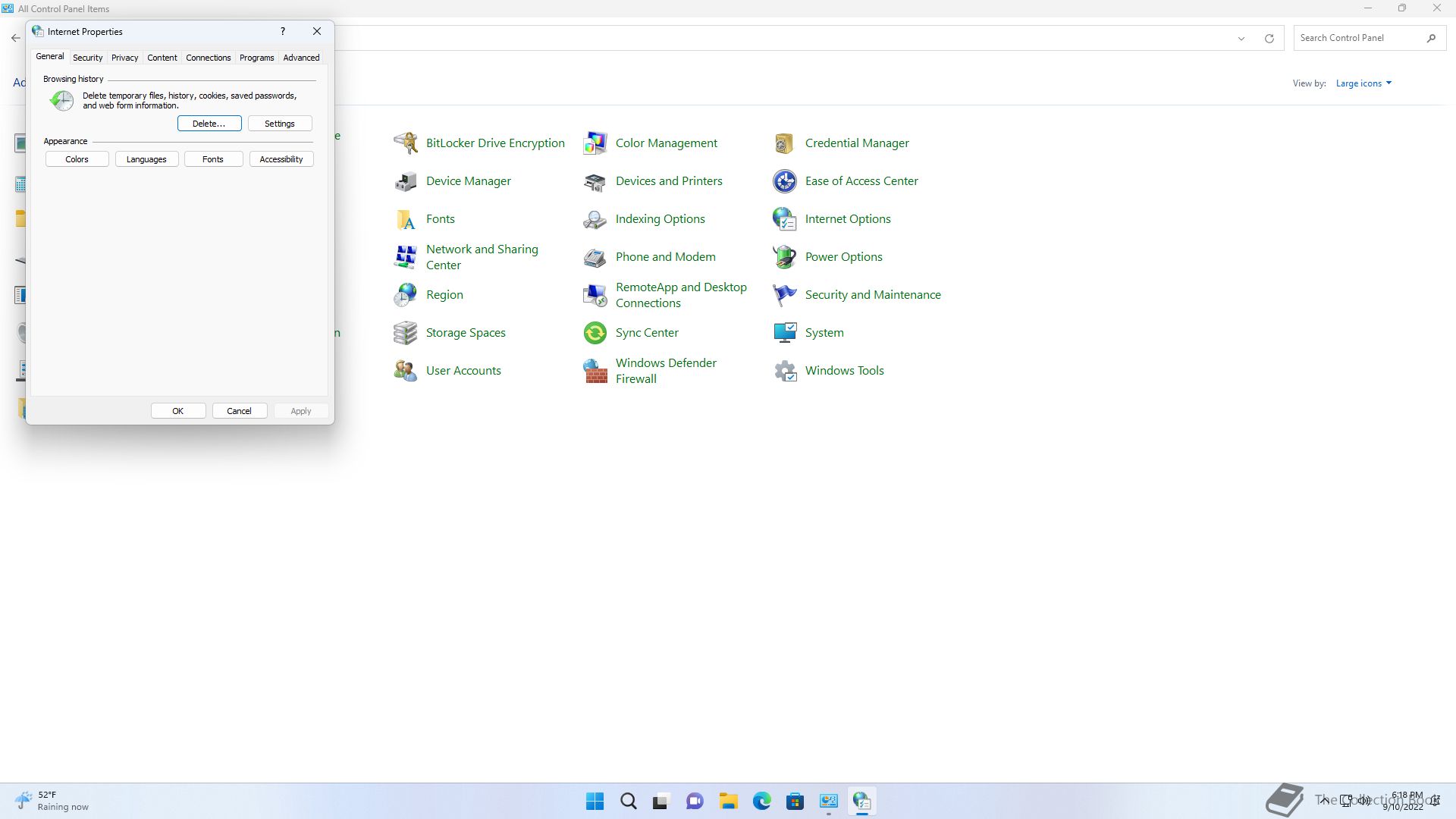This screenshot has width=1456, height=819.
Task: Open Microsoft Store from taskbar
Action: (x=795, y=801)
